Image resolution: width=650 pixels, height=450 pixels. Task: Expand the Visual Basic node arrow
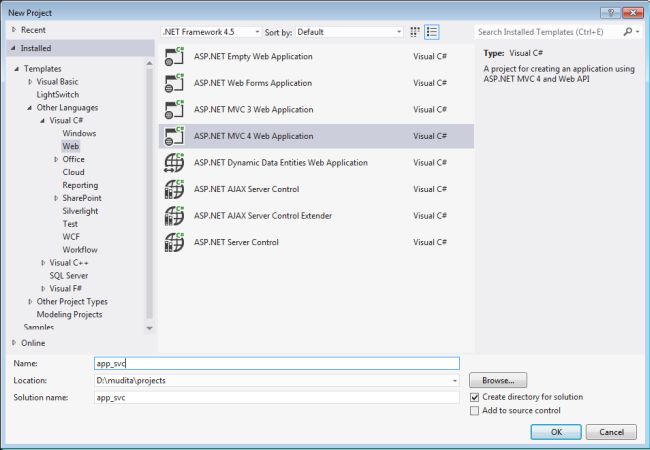click(30, 82)
